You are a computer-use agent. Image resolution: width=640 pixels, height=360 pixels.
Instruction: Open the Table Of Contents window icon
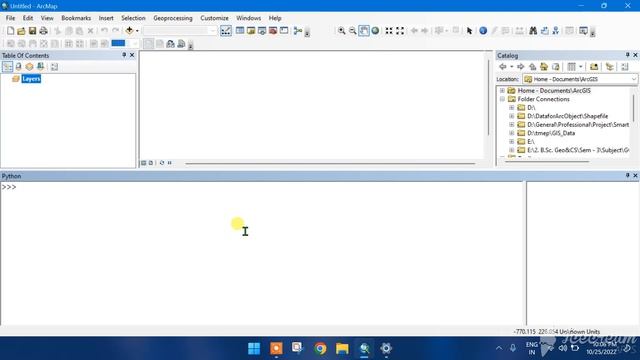(x=240, y=31)
